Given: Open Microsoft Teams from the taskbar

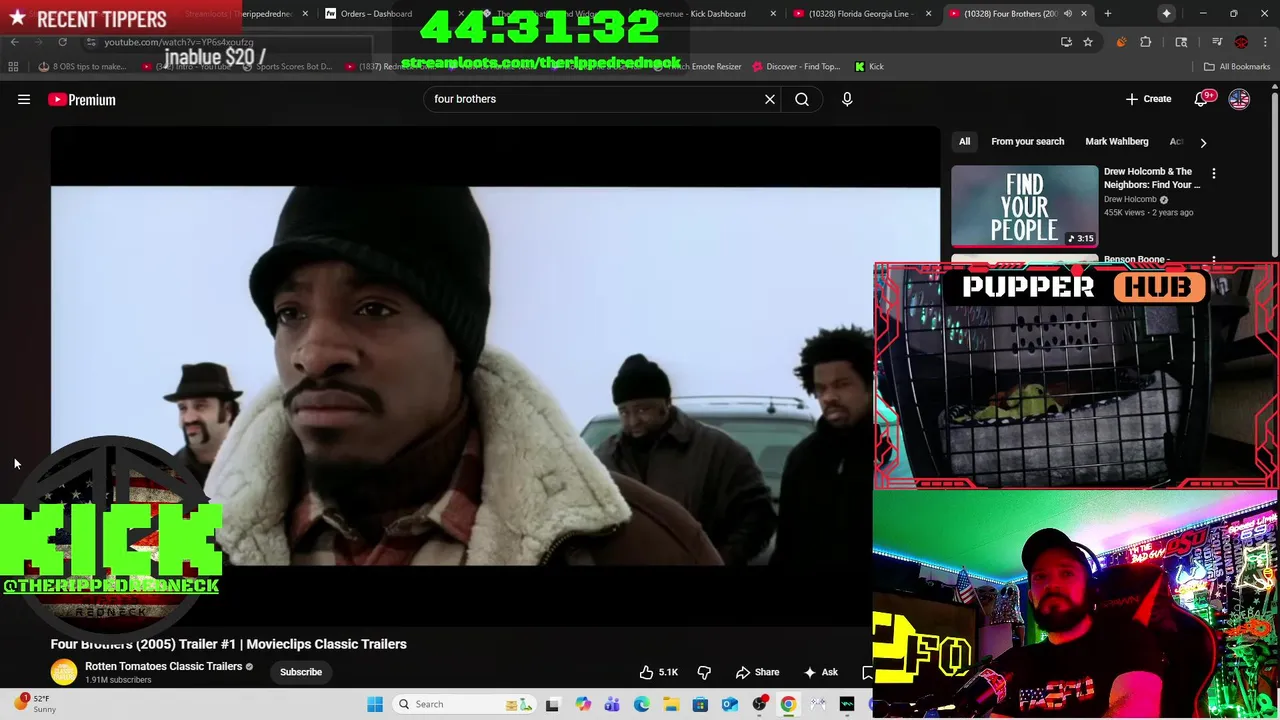Looking at the screenshot, I should tap(612, 704).
